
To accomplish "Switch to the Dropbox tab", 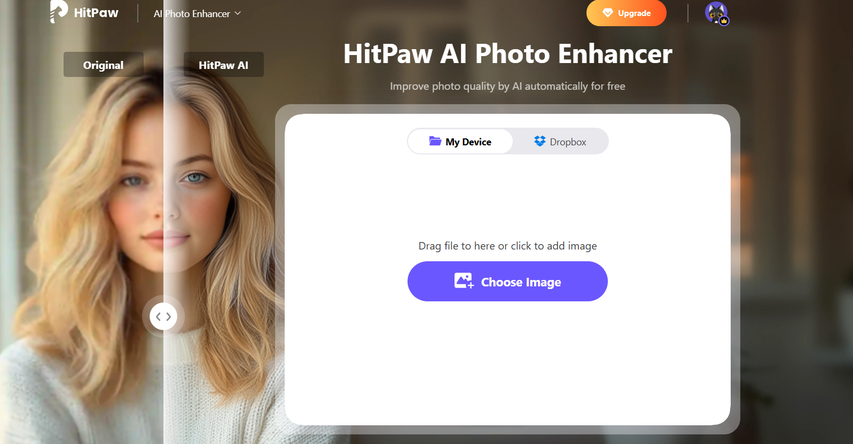I will 560,141.
